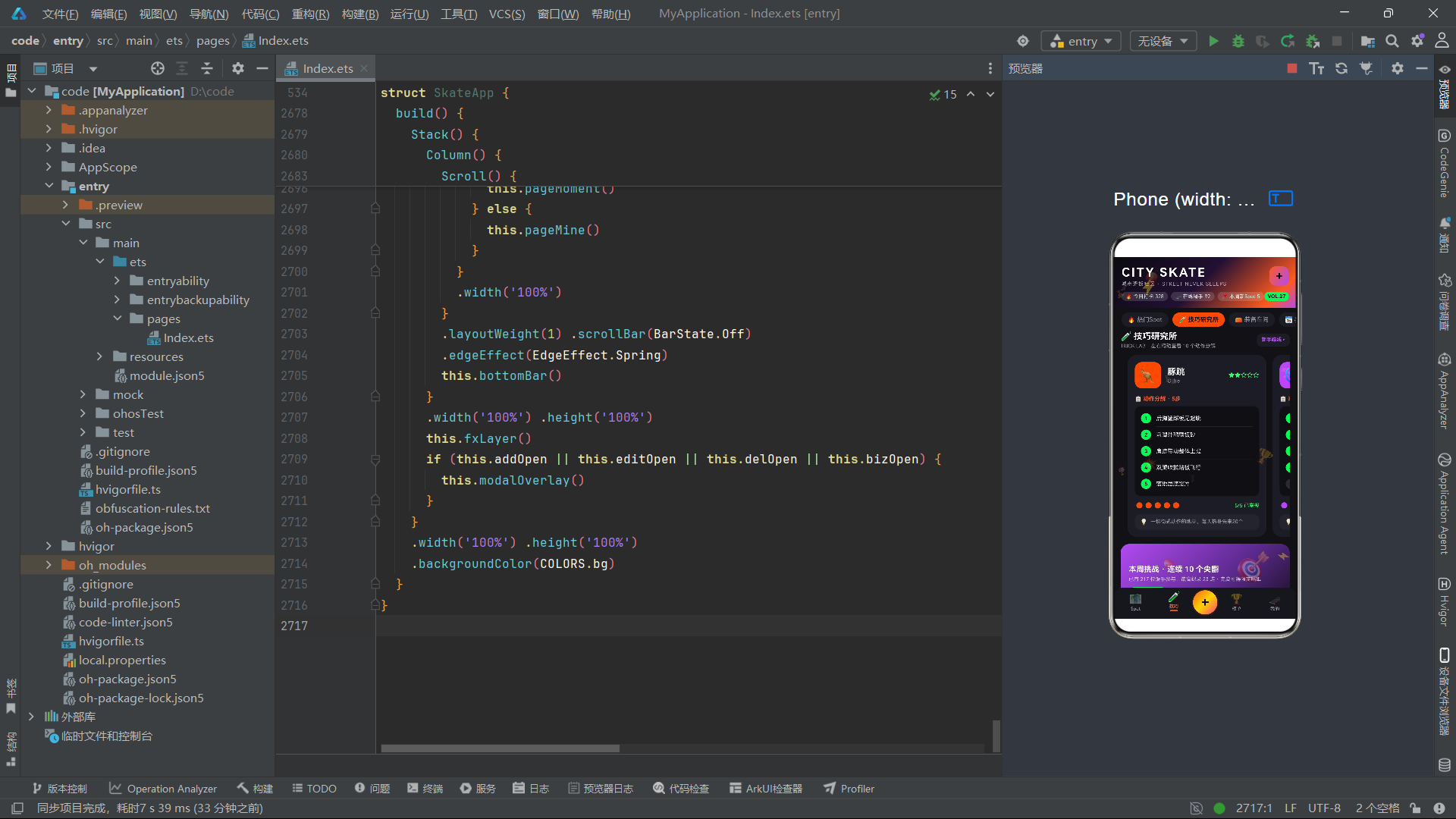
Task: Refresh the previewer with reload icon
Action: [1341, 68]
